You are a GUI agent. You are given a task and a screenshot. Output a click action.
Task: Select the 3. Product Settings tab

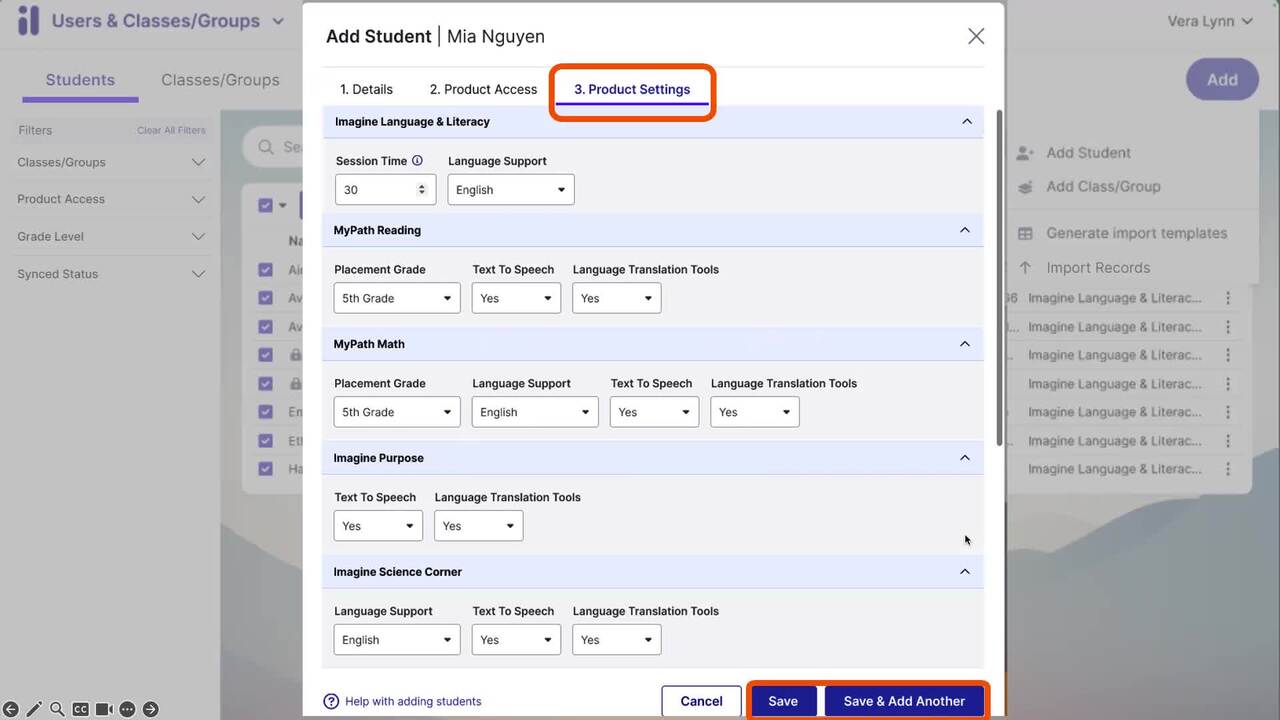point(632,89)
